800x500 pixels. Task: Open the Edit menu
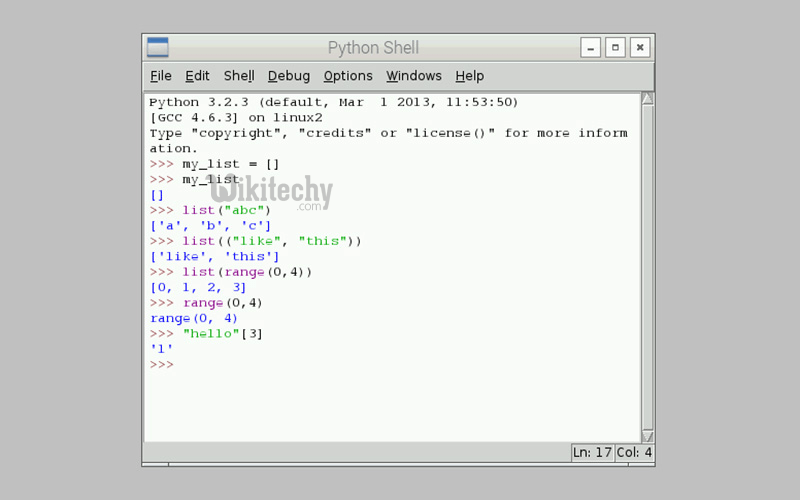point(197,76)
